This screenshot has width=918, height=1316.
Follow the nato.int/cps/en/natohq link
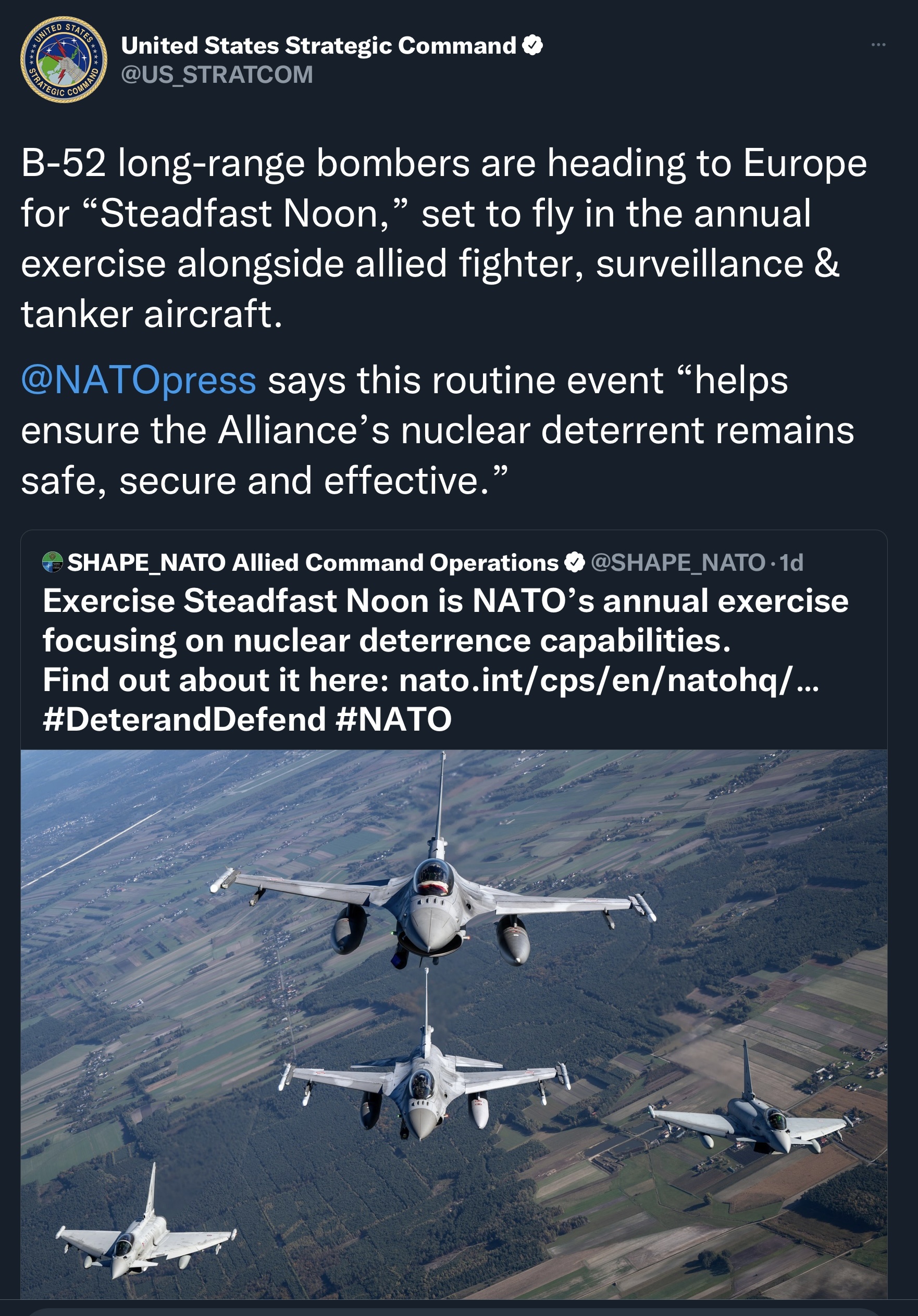tap(609, 680)
